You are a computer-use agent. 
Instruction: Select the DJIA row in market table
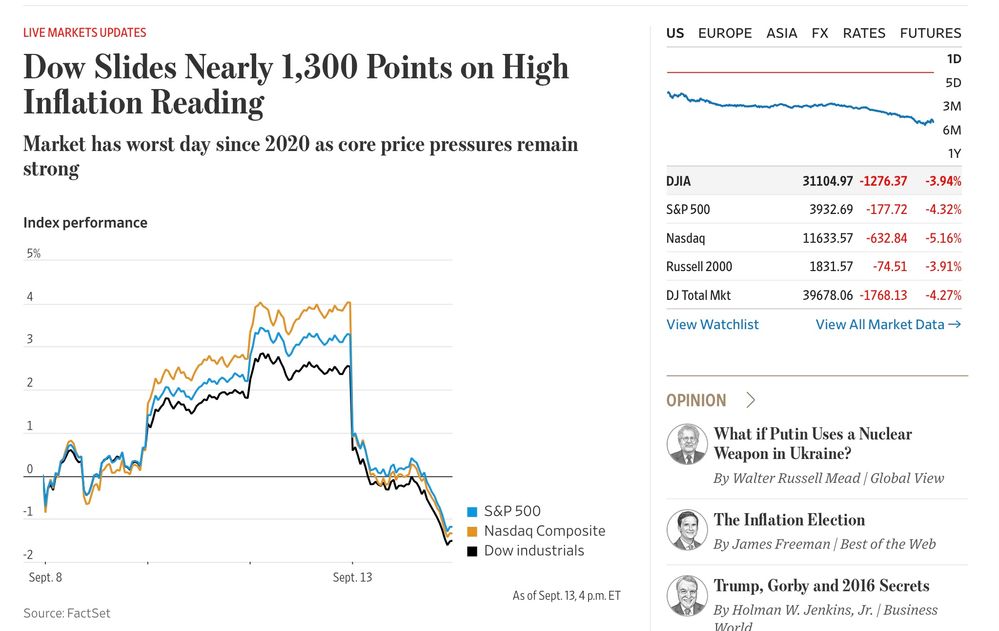[814, 181]
